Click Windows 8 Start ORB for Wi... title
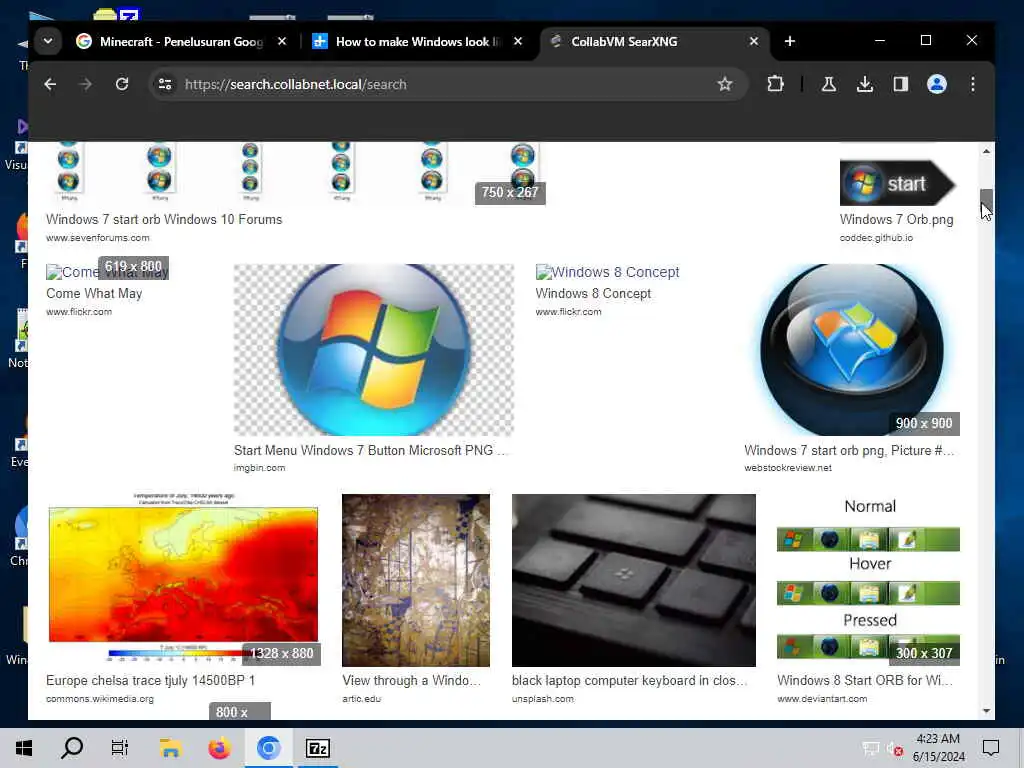1024x768 pixels. [865, 680]
